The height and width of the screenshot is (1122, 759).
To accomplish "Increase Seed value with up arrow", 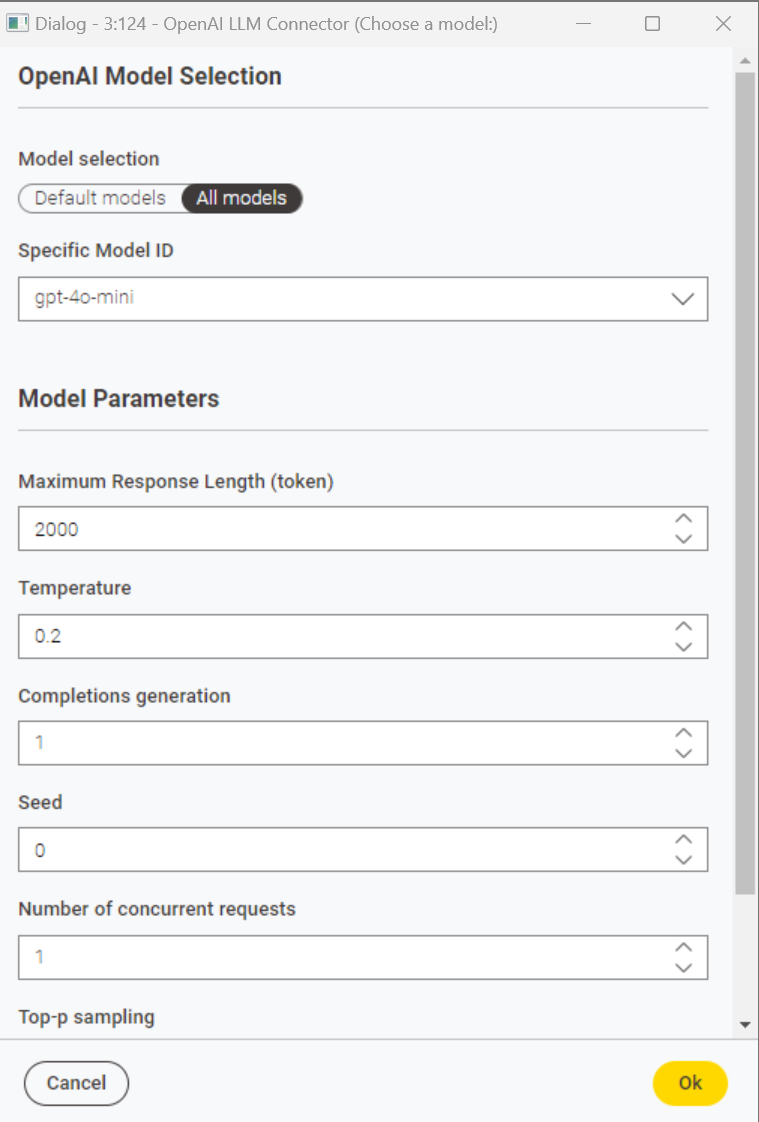I will (x=683, y=839).
